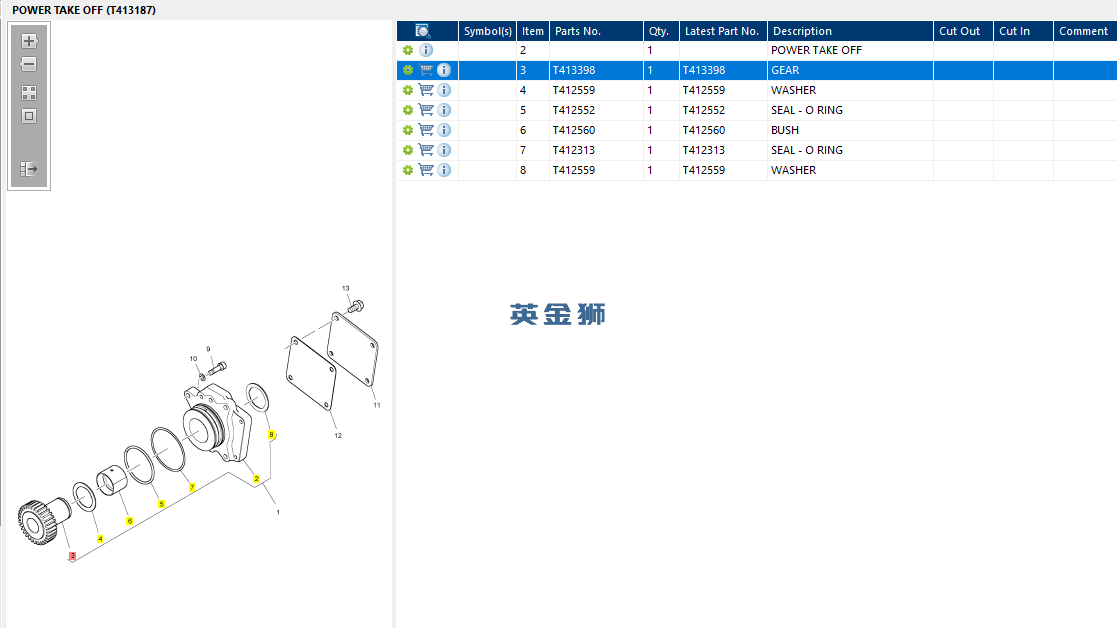Zoom in on the parts diagram
The height and width of the screenshot is (628, 1117).
click(28, 41)
